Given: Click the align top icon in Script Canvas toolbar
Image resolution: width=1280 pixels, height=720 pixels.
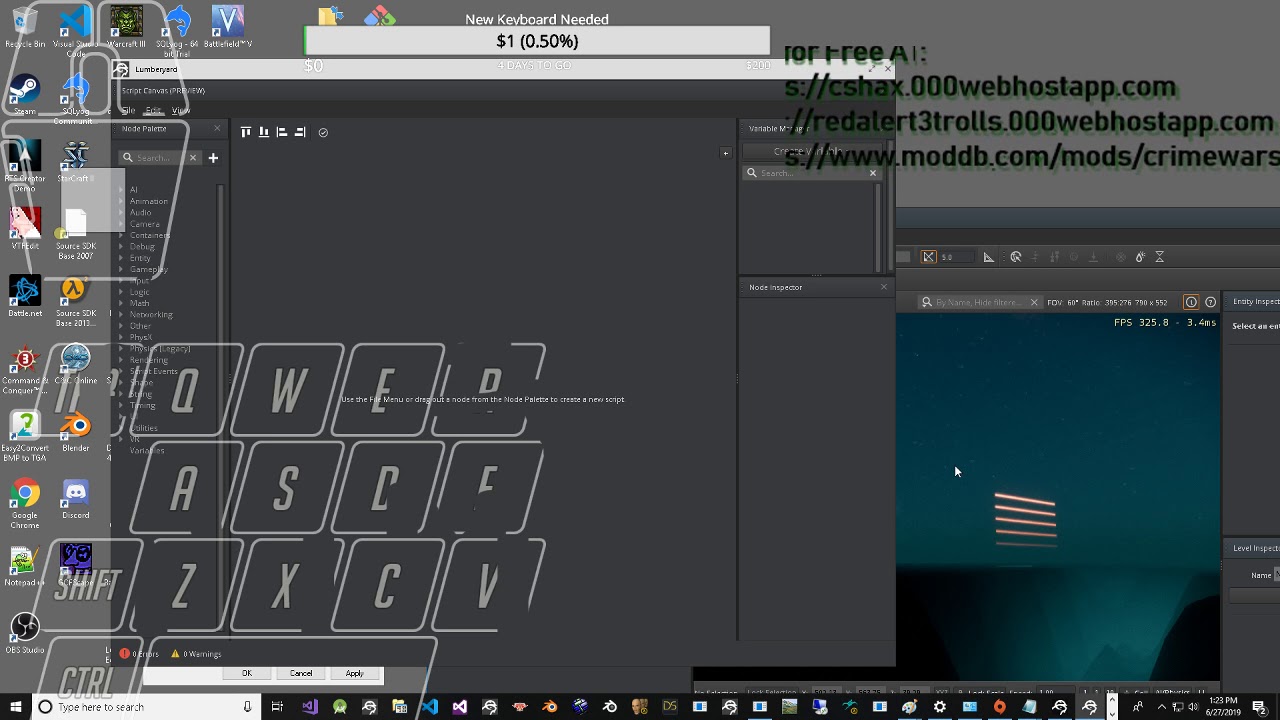Looking at the screenshot, I should (246, 132).
